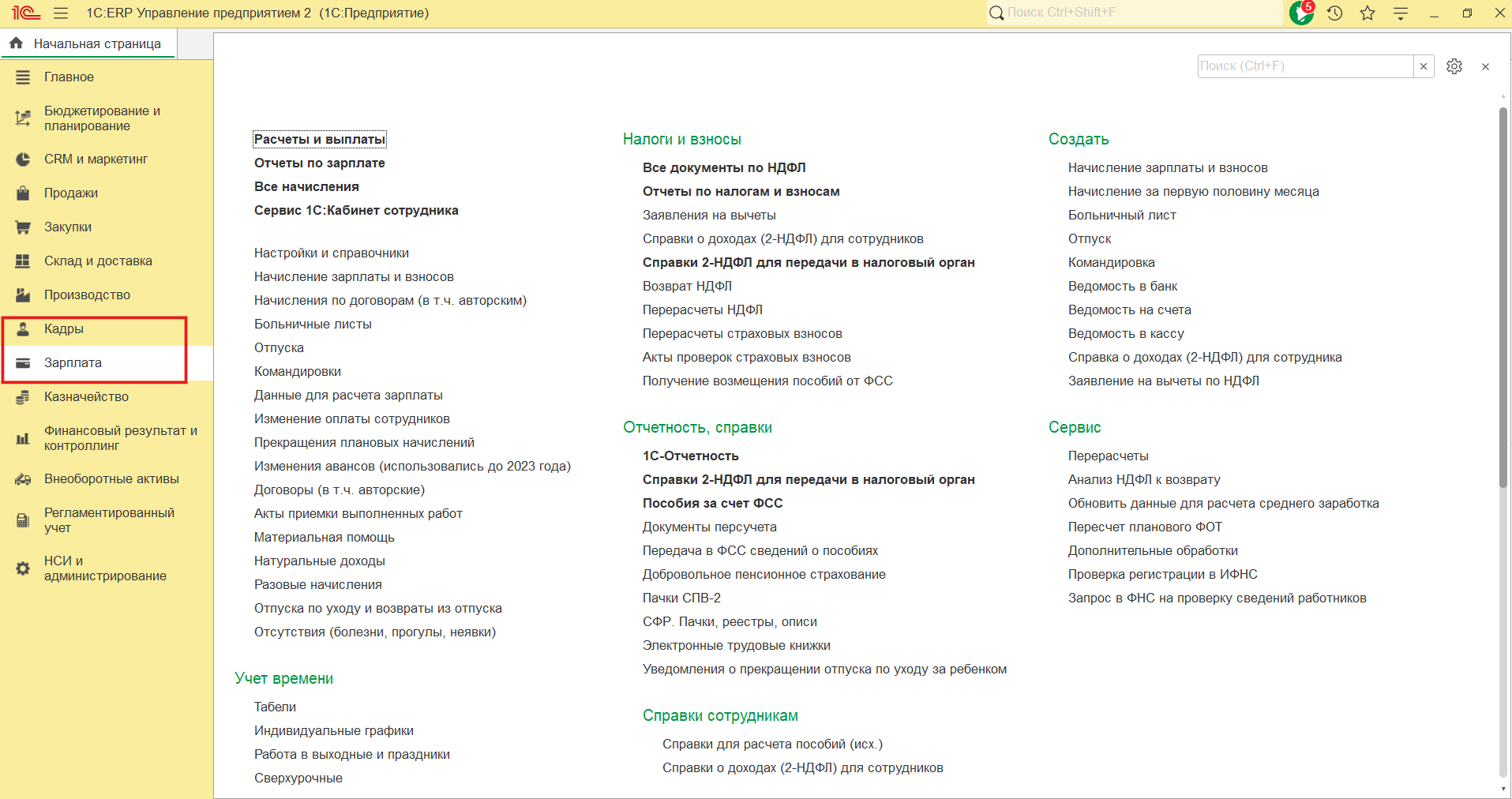Create a Больничный лист document
Image resolution: width=1512 pixels, height=799 pixels.
1122,216
